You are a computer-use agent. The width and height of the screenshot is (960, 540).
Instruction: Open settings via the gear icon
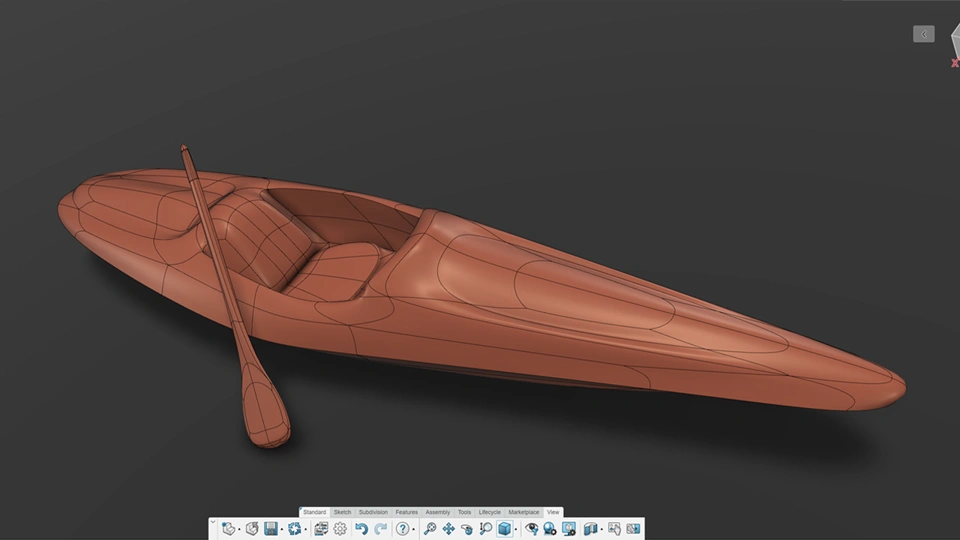click(340, 528)
